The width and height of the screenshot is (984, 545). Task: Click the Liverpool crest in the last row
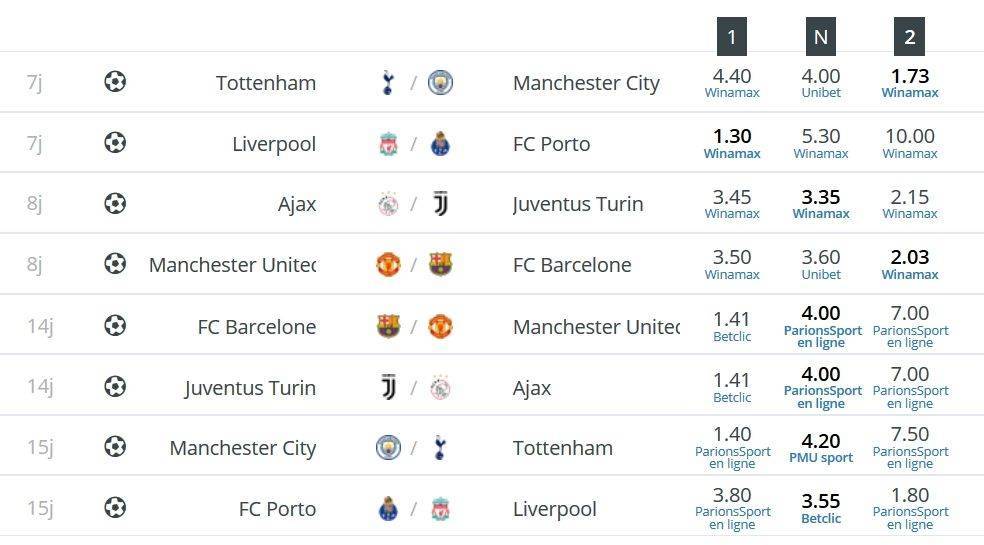(440, 509)
